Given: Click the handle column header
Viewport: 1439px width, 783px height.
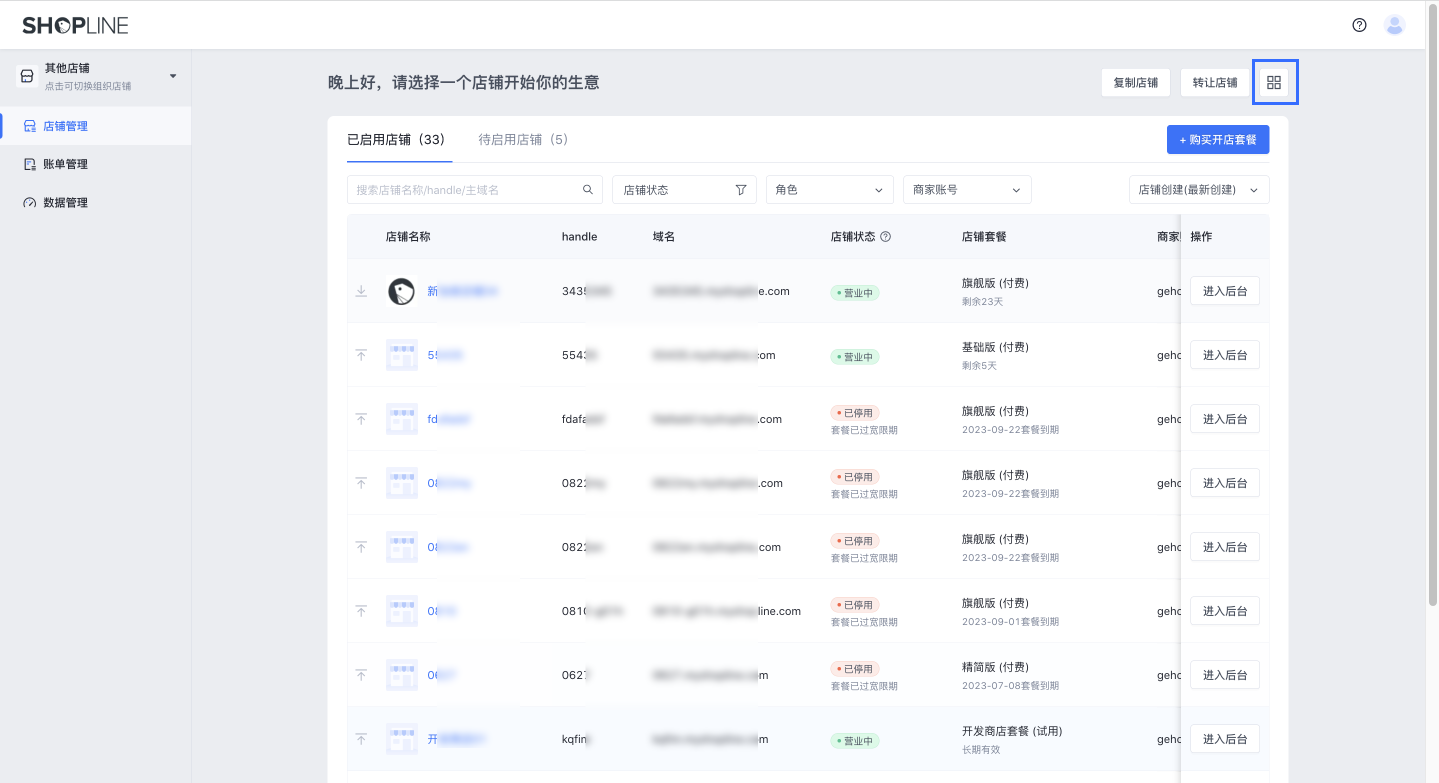Looking at the screenshot, I should (579, 237).
